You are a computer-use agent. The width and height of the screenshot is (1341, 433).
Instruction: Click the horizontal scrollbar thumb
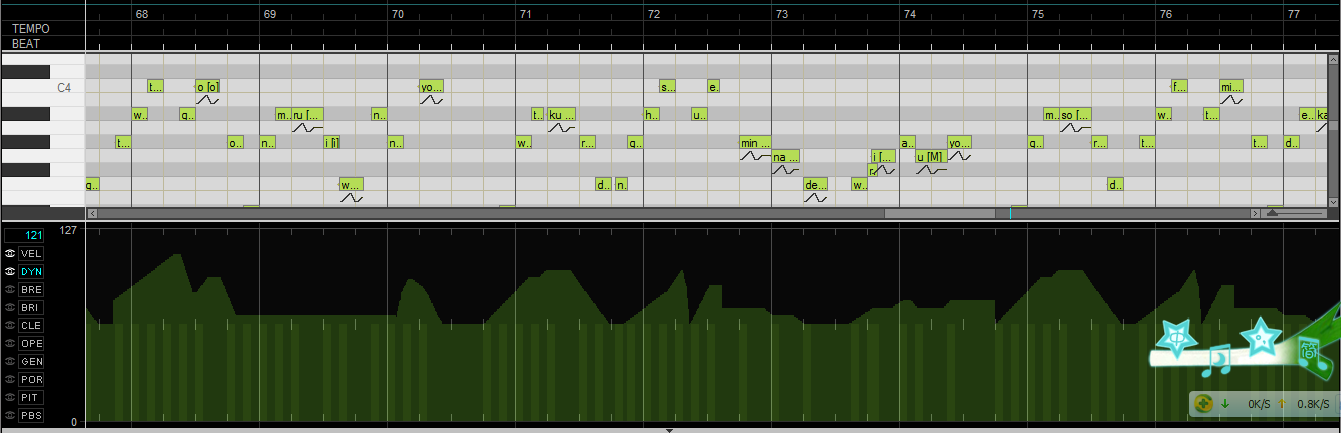(x=940, y=213)
